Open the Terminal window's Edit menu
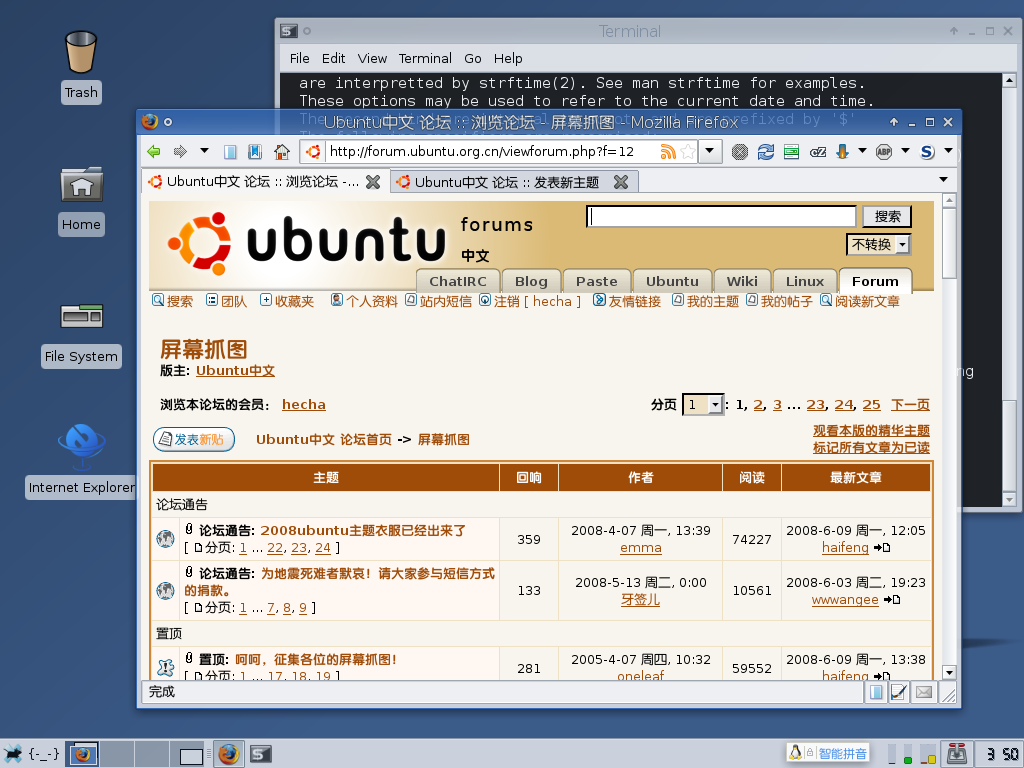 coord(333,59)
